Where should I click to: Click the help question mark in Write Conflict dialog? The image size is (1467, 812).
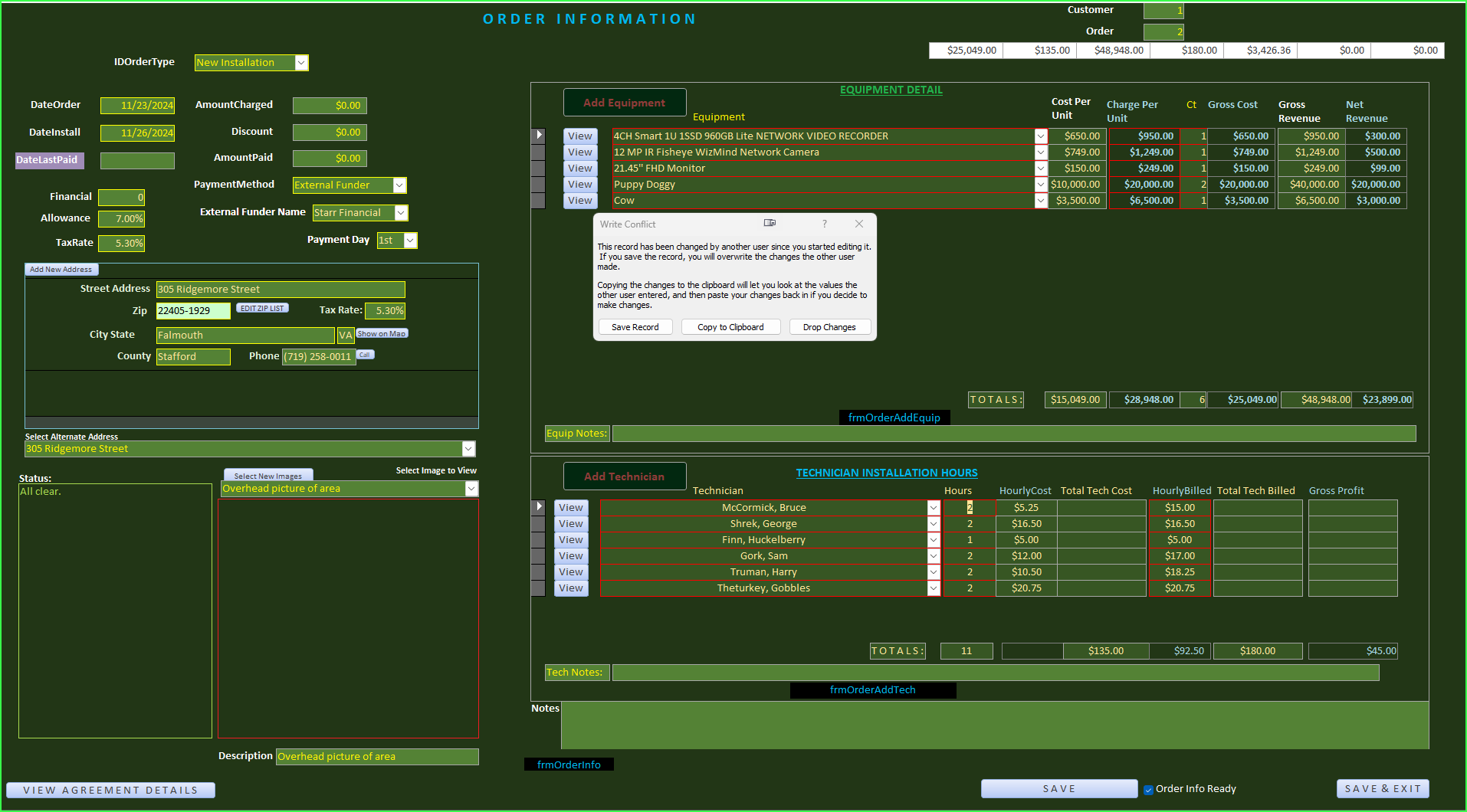(x=825, y=224)
